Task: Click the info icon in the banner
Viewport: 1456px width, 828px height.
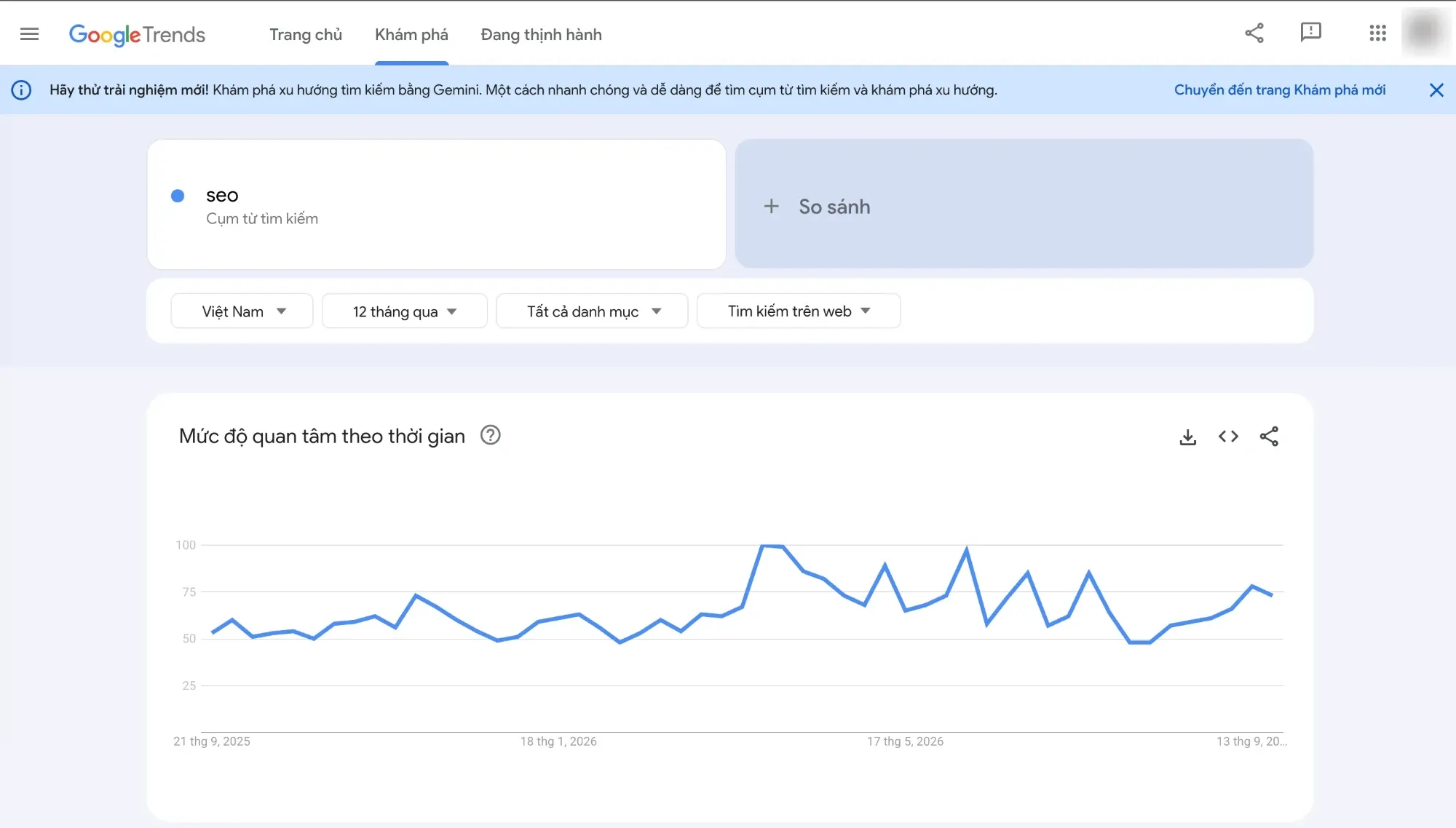Action: coord(21,90)
